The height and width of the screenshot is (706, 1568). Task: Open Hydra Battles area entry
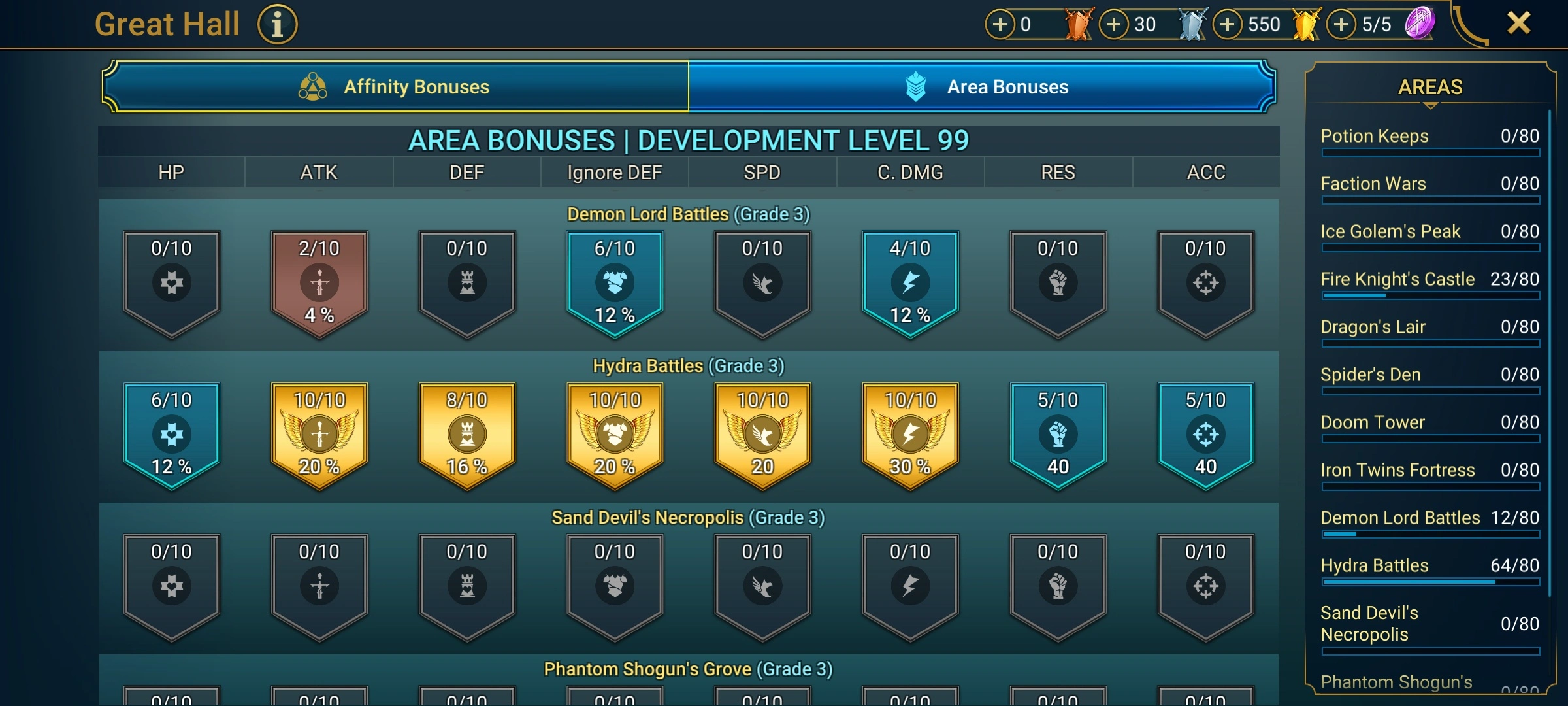pos(1429,569)
